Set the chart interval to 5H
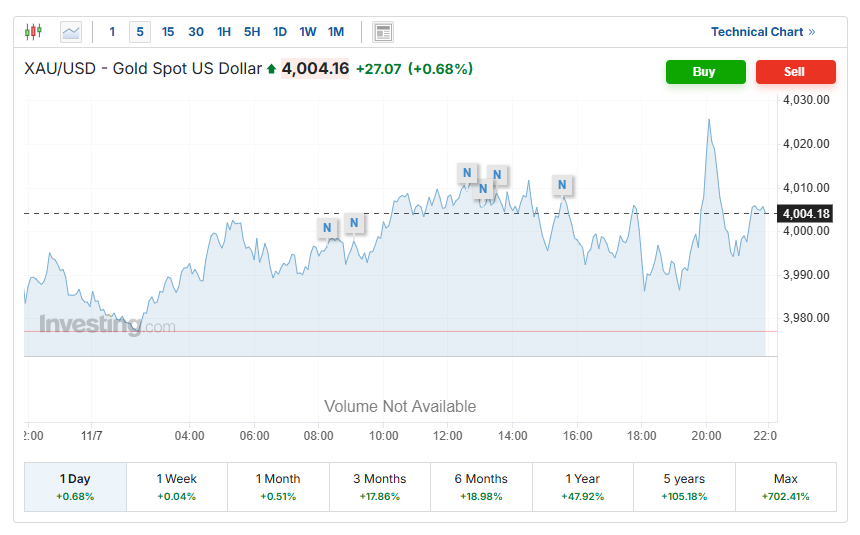 click(252, 32)
